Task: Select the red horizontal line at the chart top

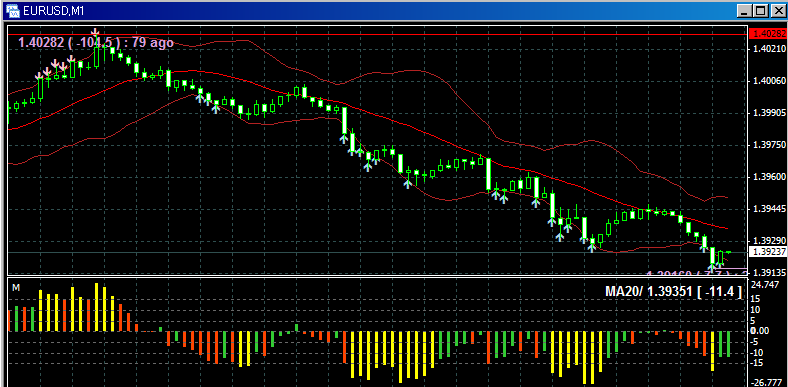Action: click(377, 34)
